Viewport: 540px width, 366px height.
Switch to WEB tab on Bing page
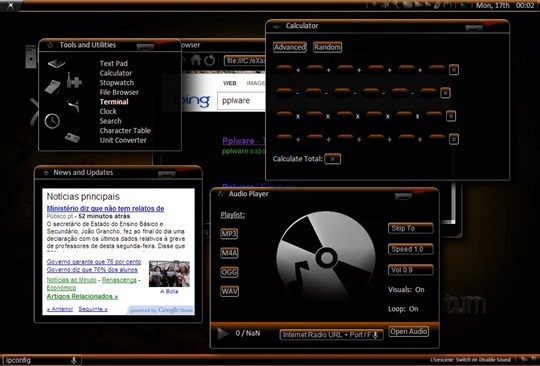[230, 83]
